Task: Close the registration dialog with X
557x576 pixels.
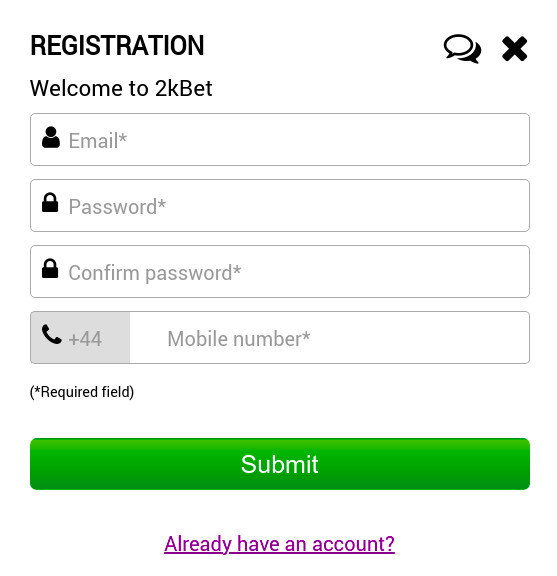Action: 515,48
